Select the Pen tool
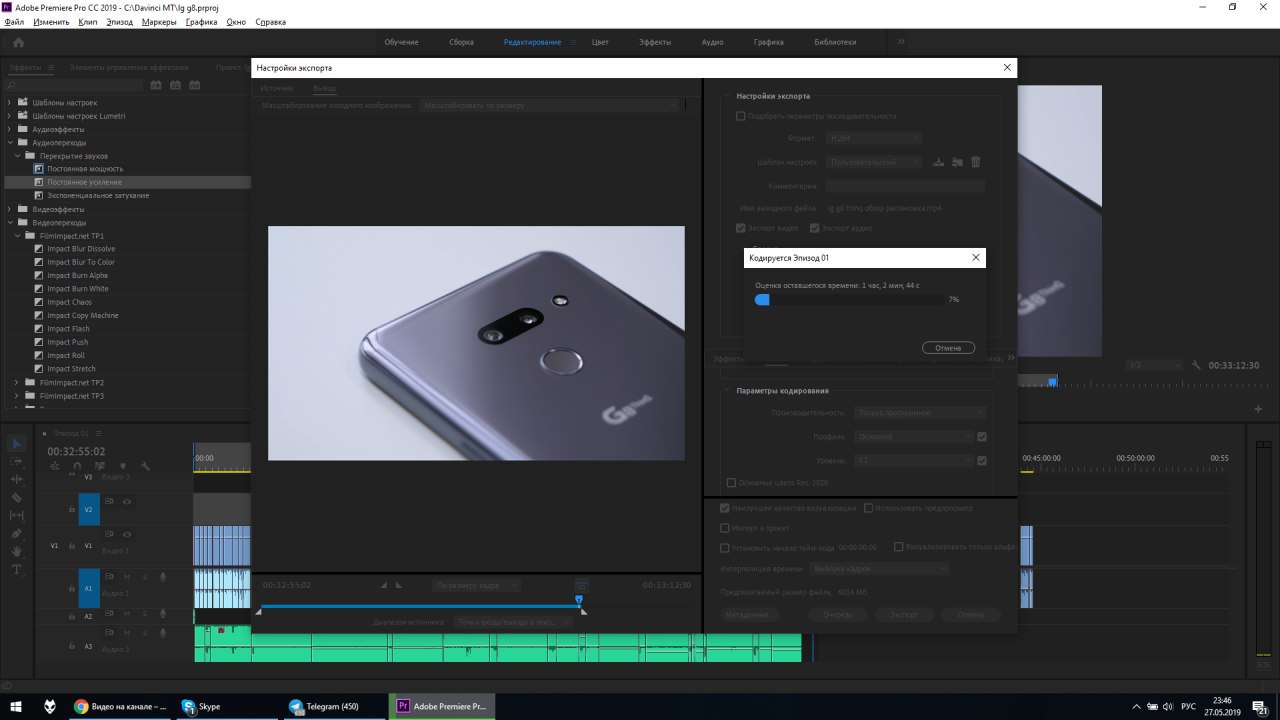This screenshot has height=720, width=1280. (16, 533)
